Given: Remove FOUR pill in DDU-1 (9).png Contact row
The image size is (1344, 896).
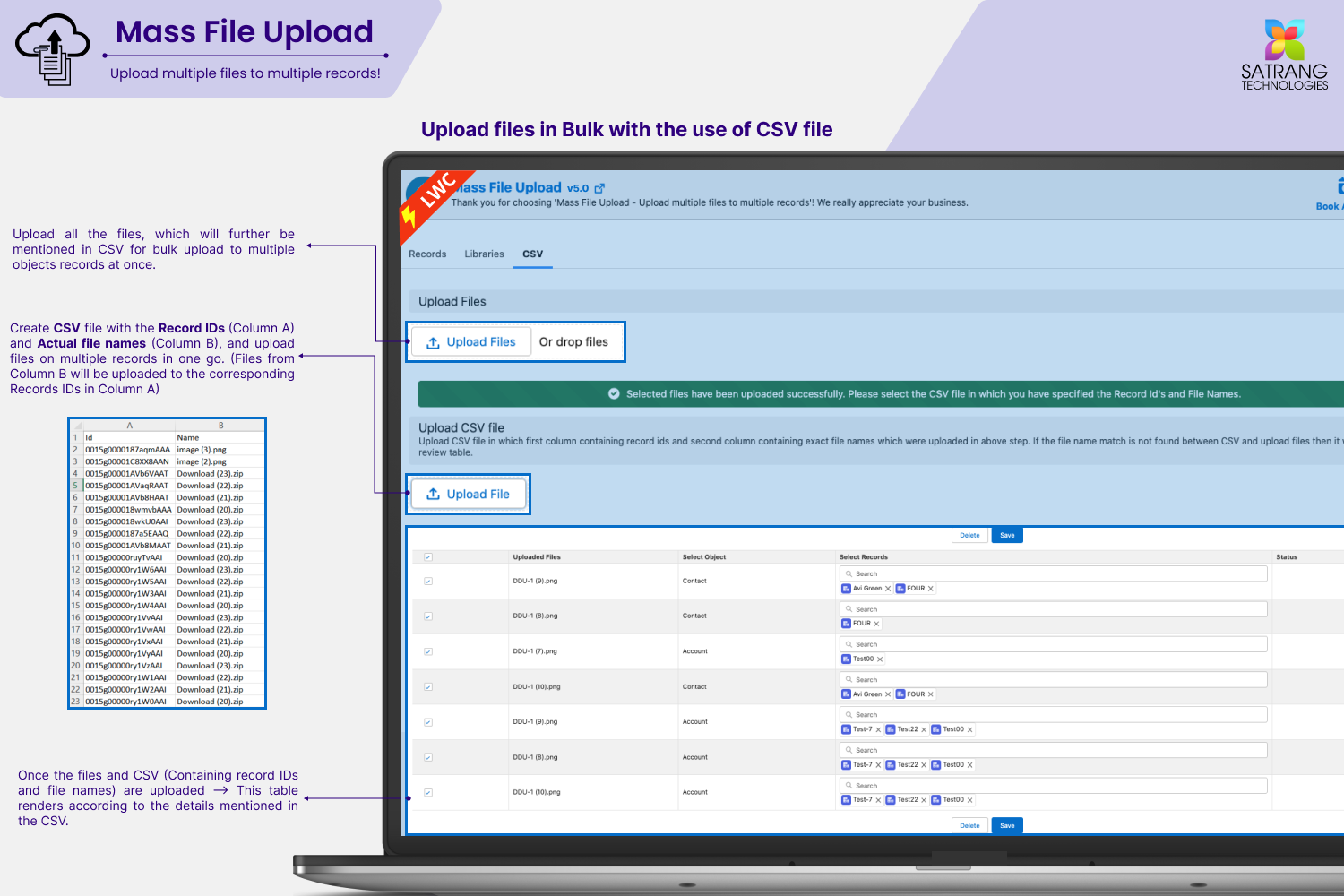Looking at the screenshot, I should tap(931, 589).
